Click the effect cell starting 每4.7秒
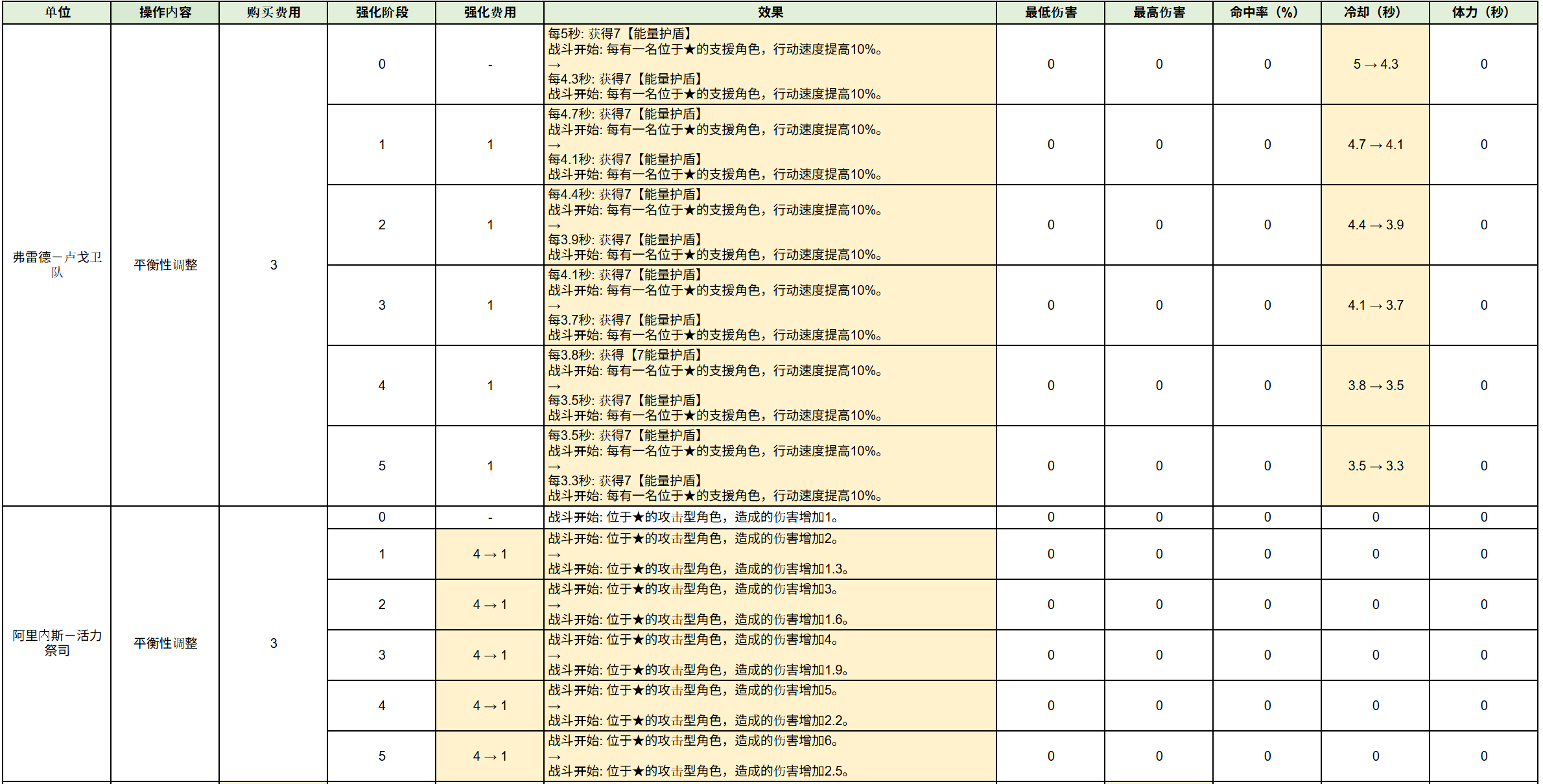The image size is (1543, 784). [x=770, y=144]
